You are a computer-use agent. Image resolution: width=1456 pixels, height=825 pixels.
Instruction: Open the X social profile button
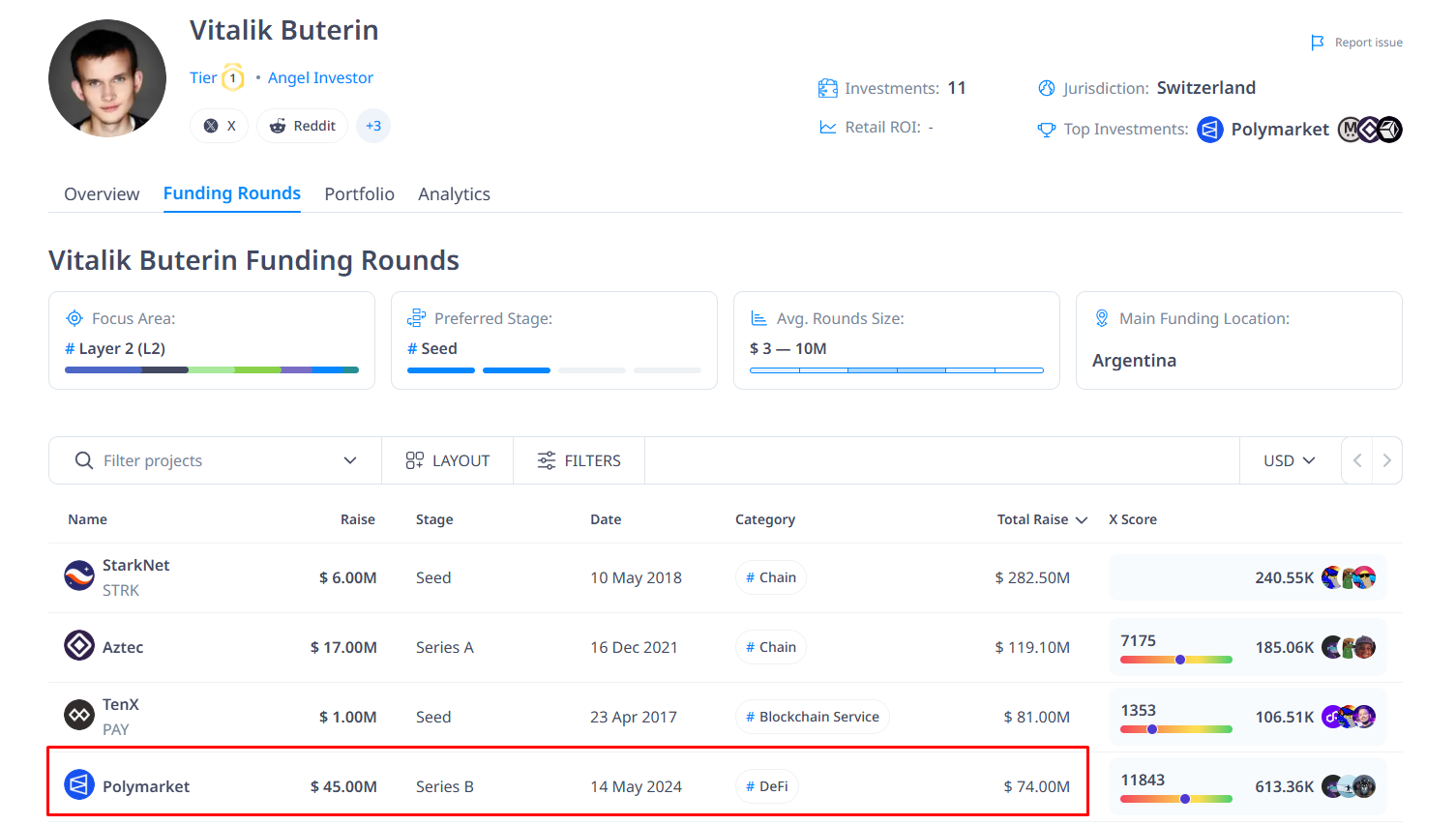(x=220, y=126)
